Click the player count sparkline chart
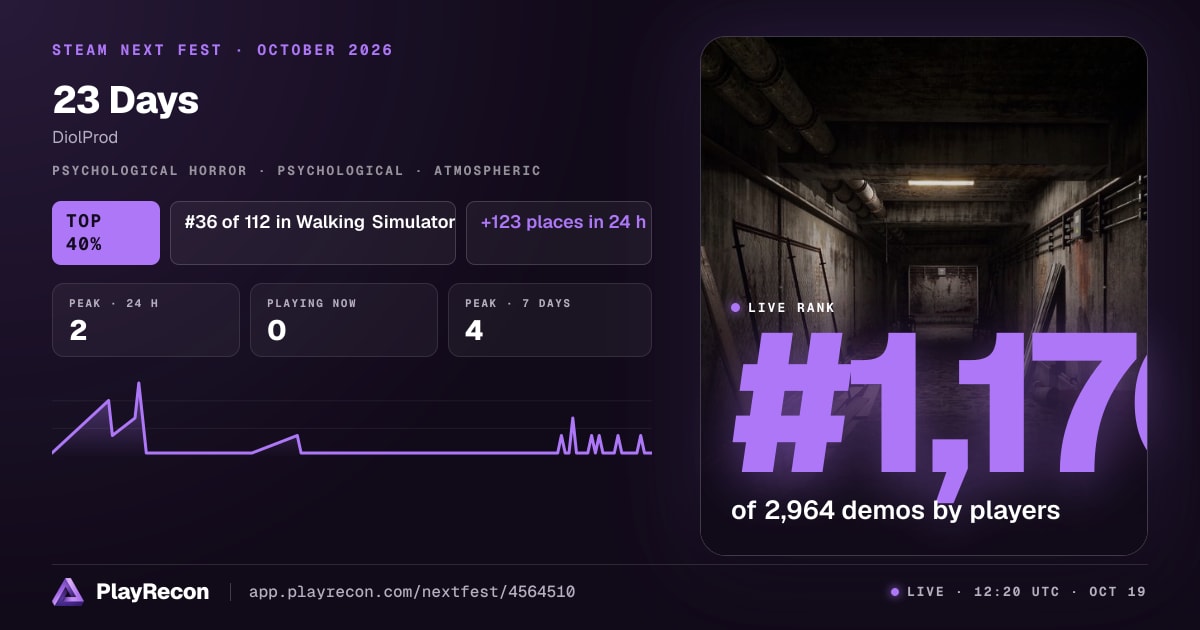 (x=352, y=420)
